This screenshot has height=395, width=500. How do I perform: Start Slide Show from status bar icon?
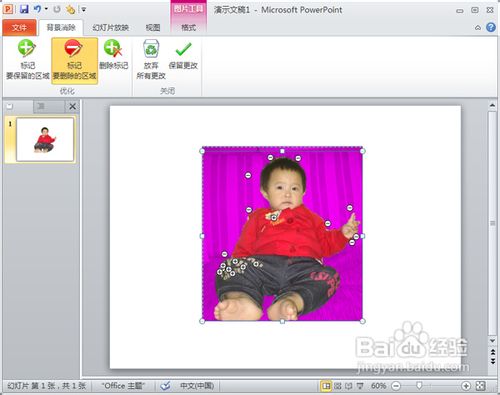(x=360, y=386)
